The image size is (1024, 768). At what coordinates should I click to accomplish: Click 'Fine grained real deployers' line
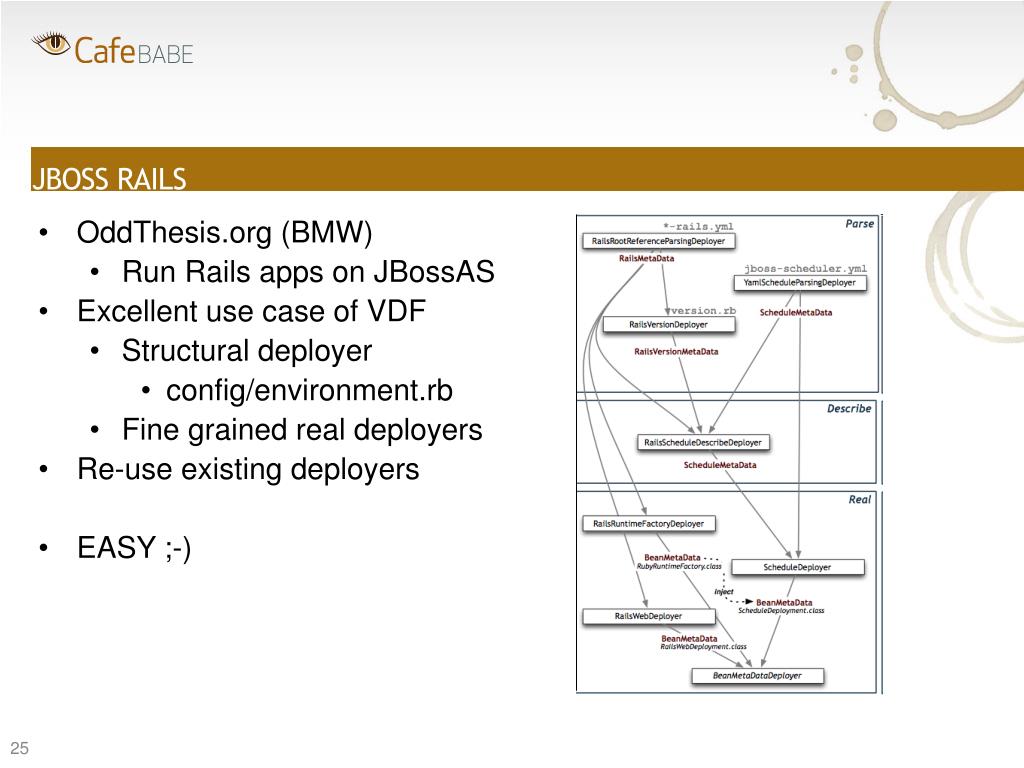[302, 430]
